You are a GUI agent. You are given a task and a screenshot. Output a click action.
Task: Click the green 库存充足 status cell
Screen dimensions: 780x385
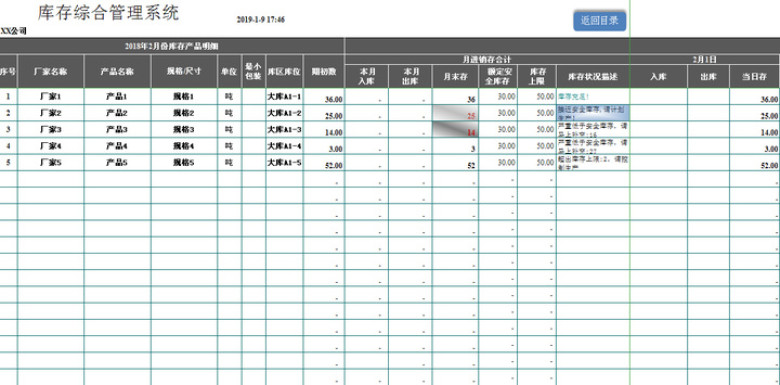[x=593, y=96]
